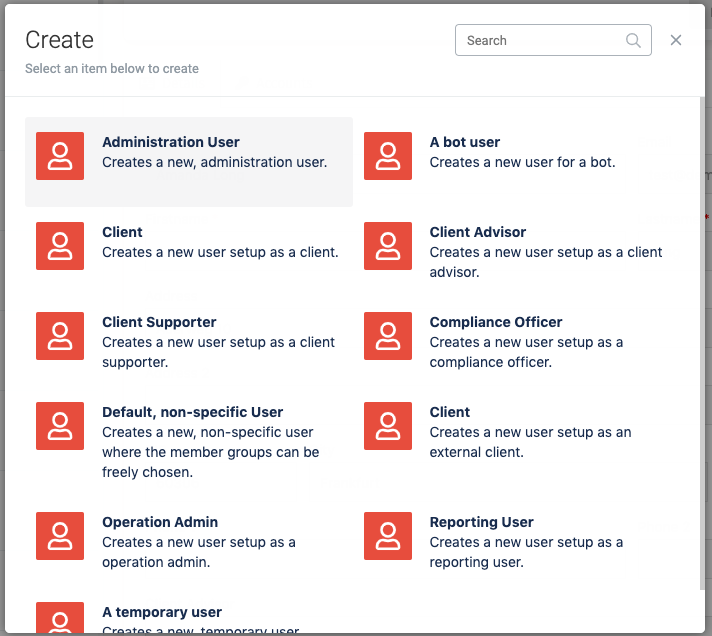The height and width of the screenshot is (636, 712).
Task: Click the Operation Admin person icon
Action: point(60,536)
